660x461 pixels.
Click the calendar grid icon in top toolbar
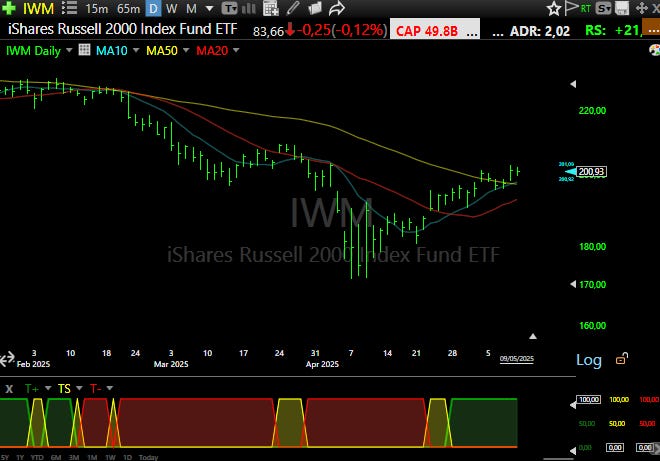coord(271,8)
